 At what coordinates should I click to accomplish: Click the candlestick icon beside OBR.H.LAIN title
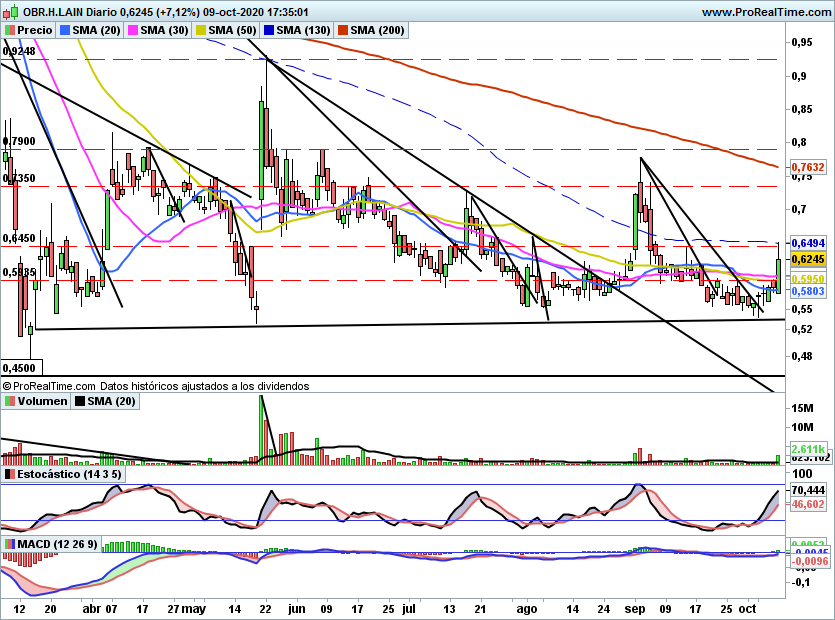[x=10, y=11]
